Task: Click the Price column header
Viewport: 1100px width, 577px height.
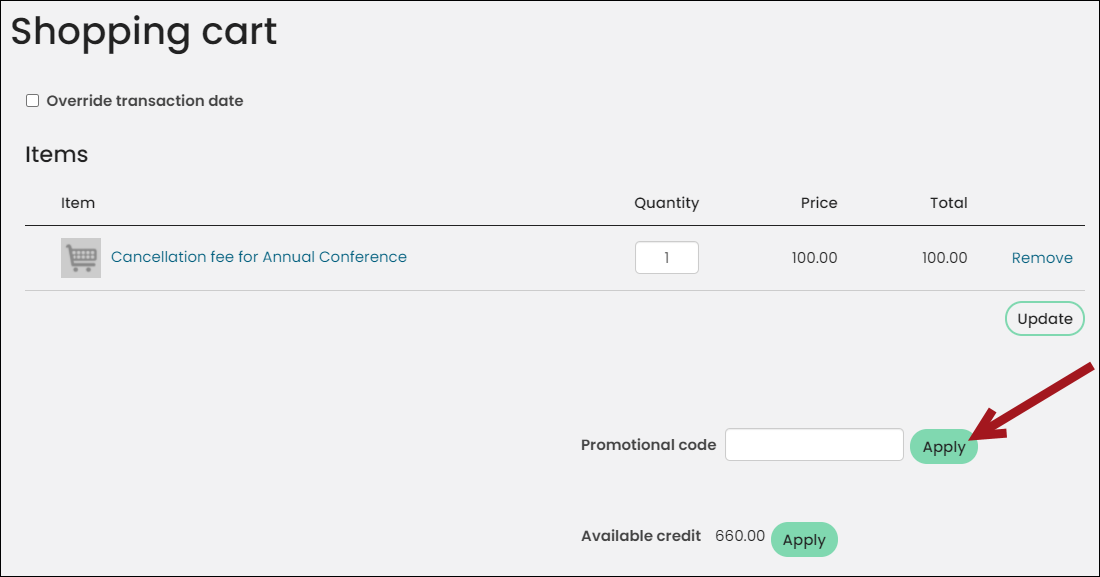Action: (x=819, y=203)
